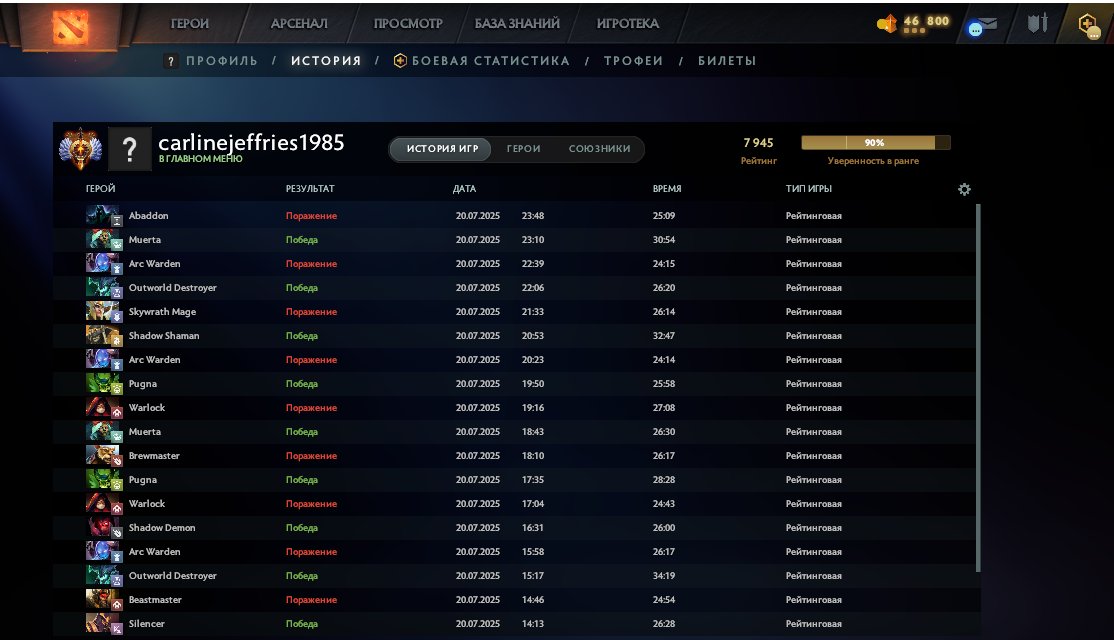Click the РЕЗУЛЬТАТ column header
This screenshot has width=1114, height=640.
(310, 189)
